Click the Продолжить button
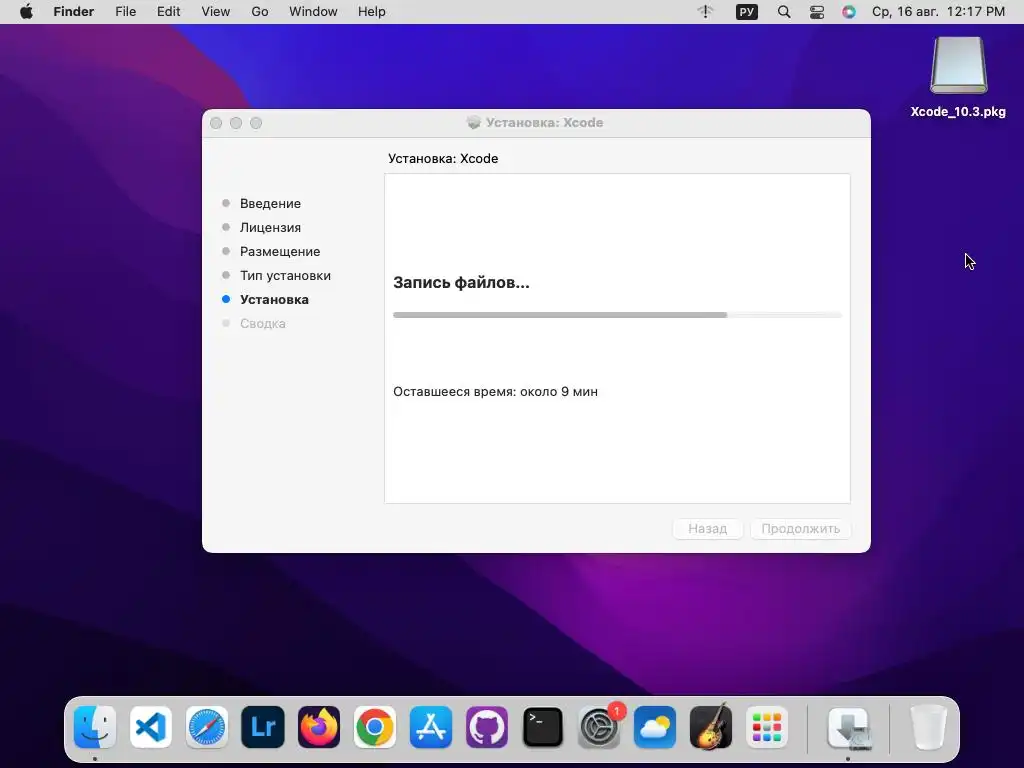This screenshot has width=1024, height=768. (x=801, y=528)
